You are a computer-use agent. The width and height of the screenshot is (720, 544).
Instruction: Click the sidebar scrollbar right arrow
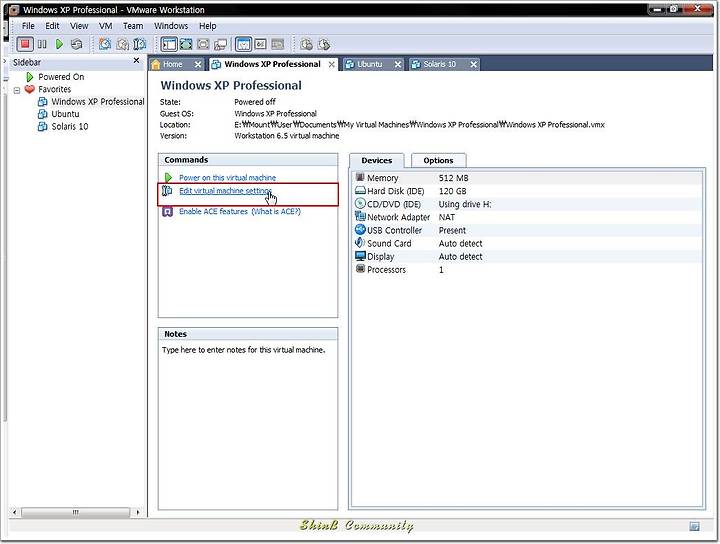point(138,512)
